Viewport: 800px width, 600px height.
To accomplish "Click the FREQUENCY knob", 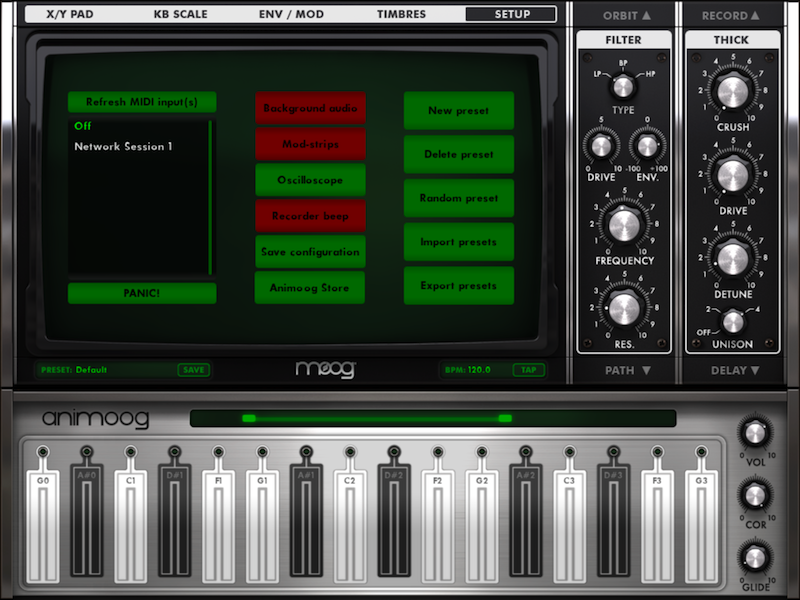I will click(623, 225).
